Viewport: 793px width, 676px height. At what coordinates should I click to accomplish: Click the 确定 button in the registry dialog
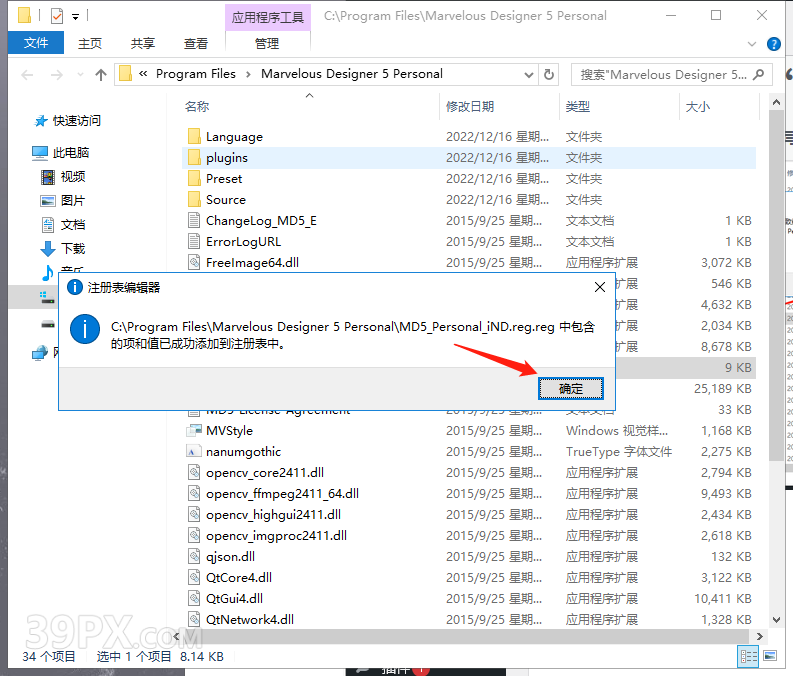point(570,388)
